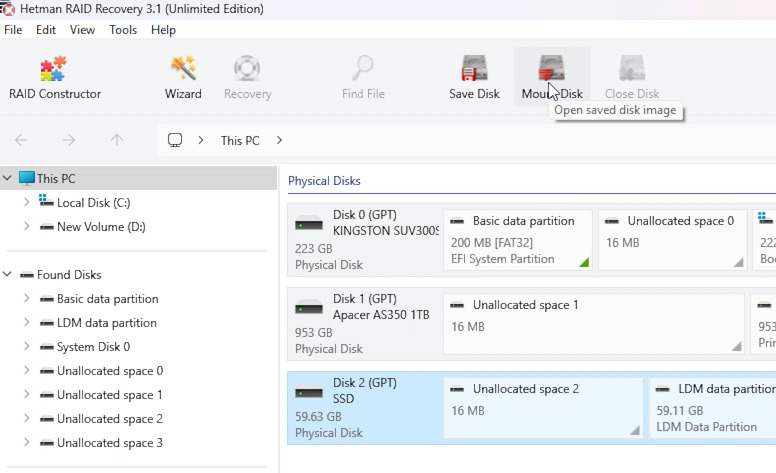Click the Disk 1 Apacer drive icon

click(309, 308)
